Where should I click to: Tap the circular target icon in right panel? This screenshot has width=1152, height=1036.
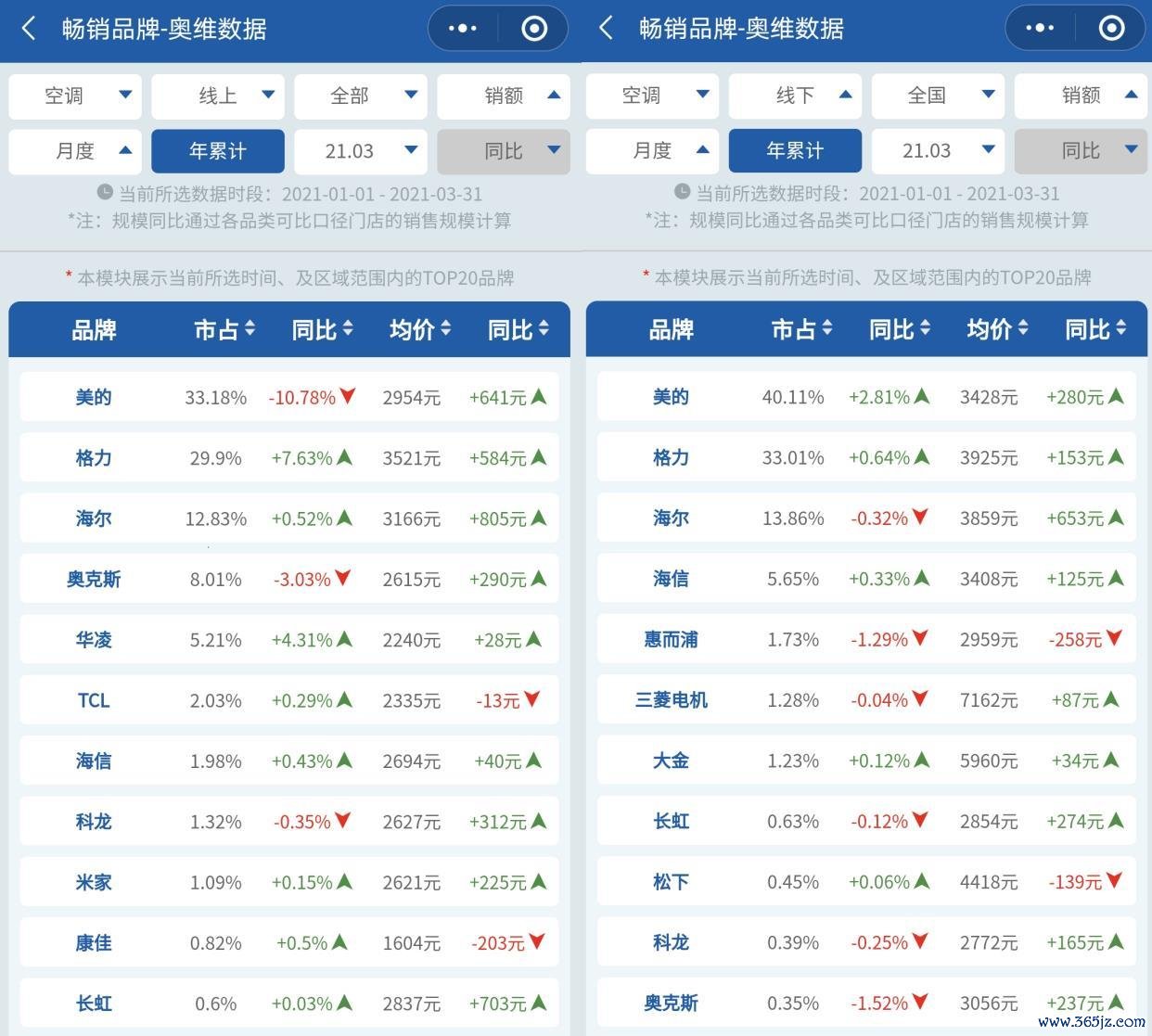click(1111, 29)
